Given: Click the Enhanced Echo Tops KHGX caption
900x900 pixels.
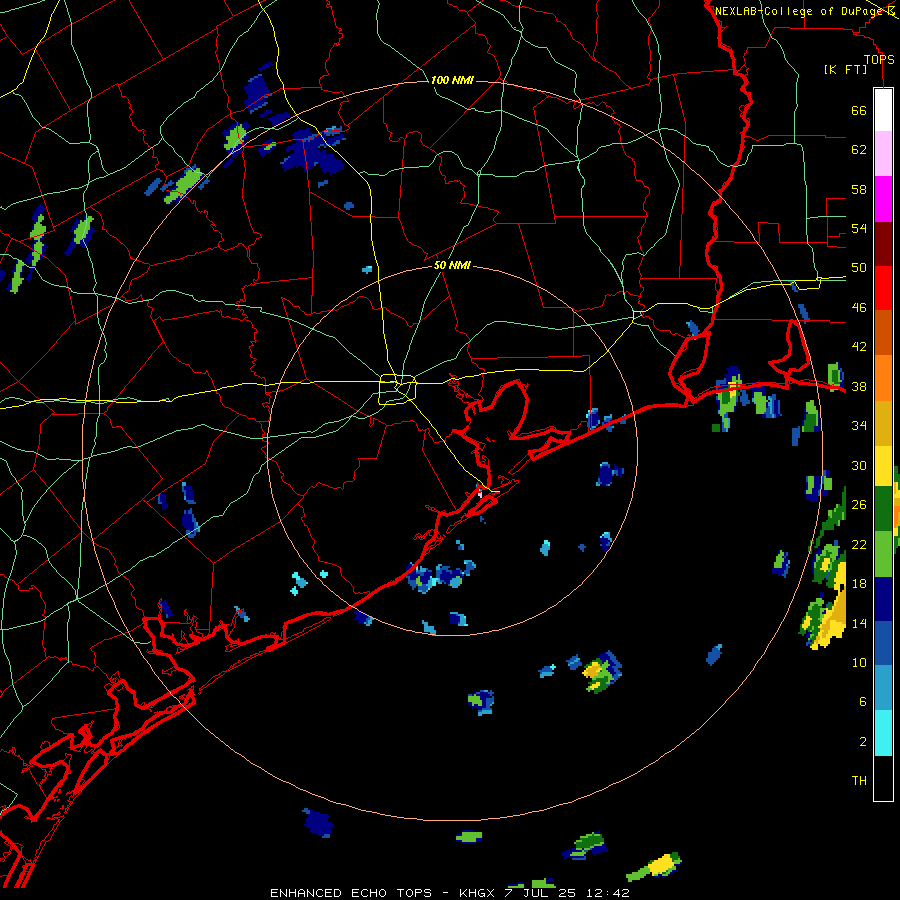Looking at the screenshot, I should pyautogui.click(x=450, y=893).
